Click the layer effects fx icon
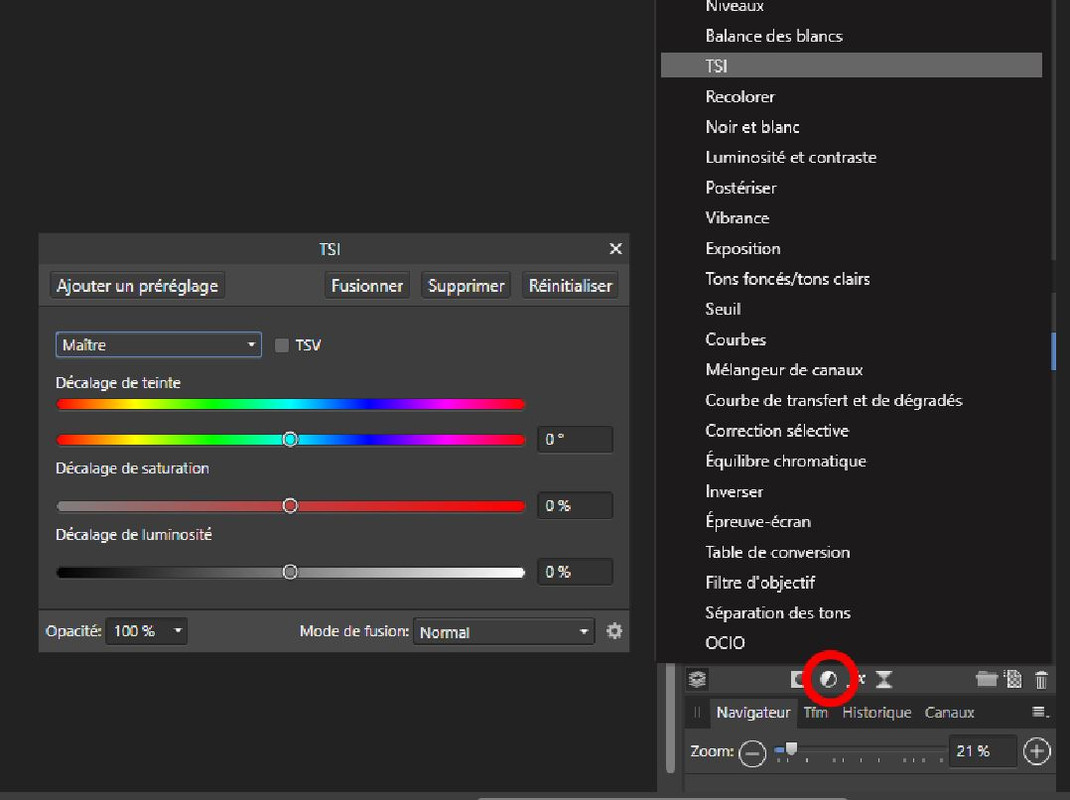The width and height of the screenshot is (1070, 800). pos(858,679)
